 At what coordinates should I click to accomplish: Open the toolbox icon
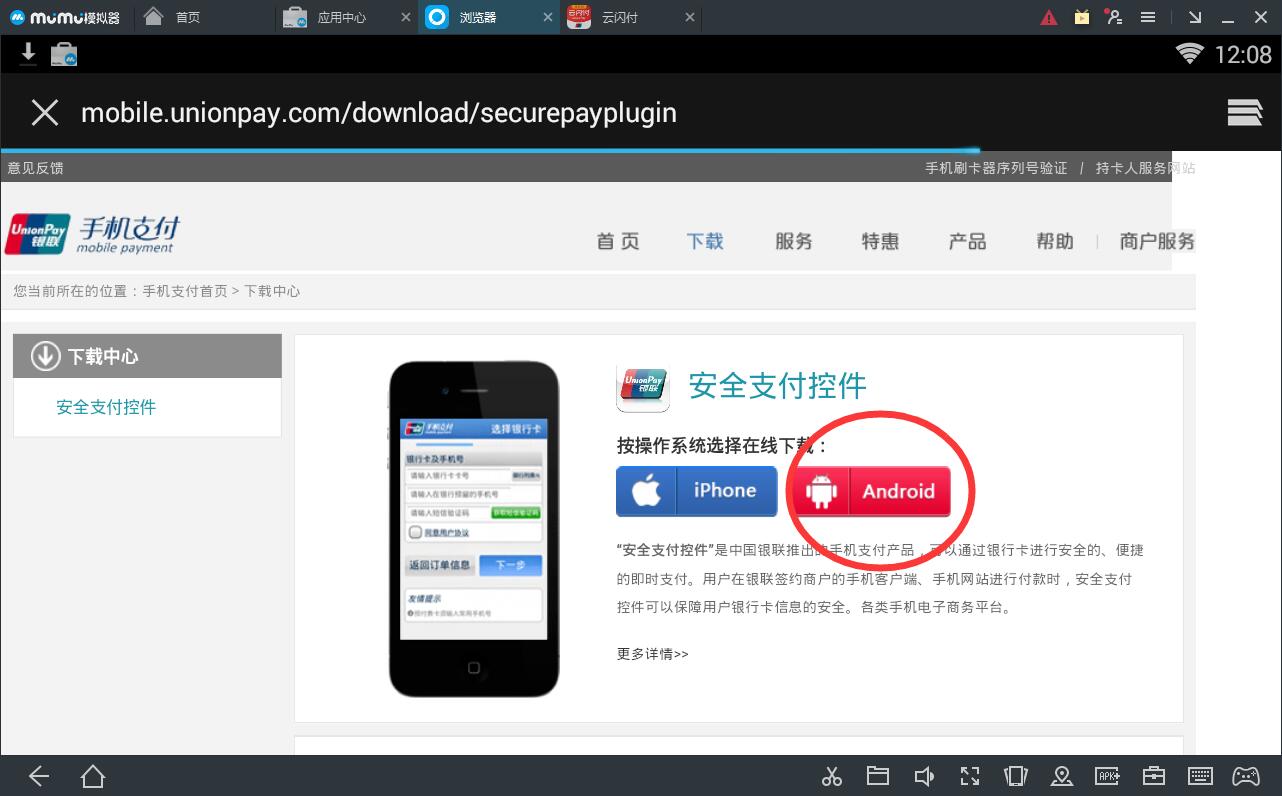click(x=1154, y=776)
